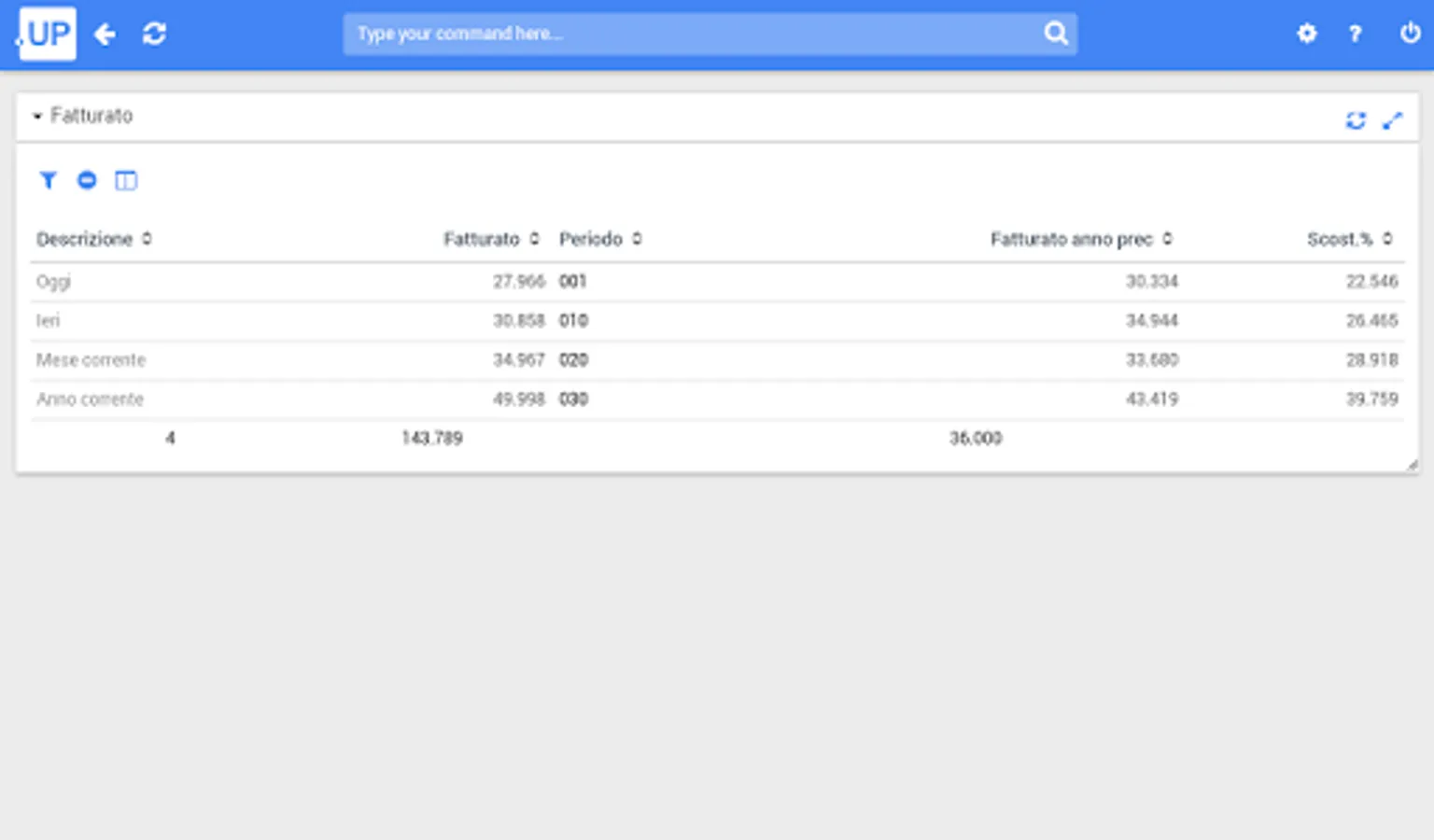The height and width of the screenshot is (840, 1434).
Task: Click the panel resize corner handle
Action: tap(1412, 465)
